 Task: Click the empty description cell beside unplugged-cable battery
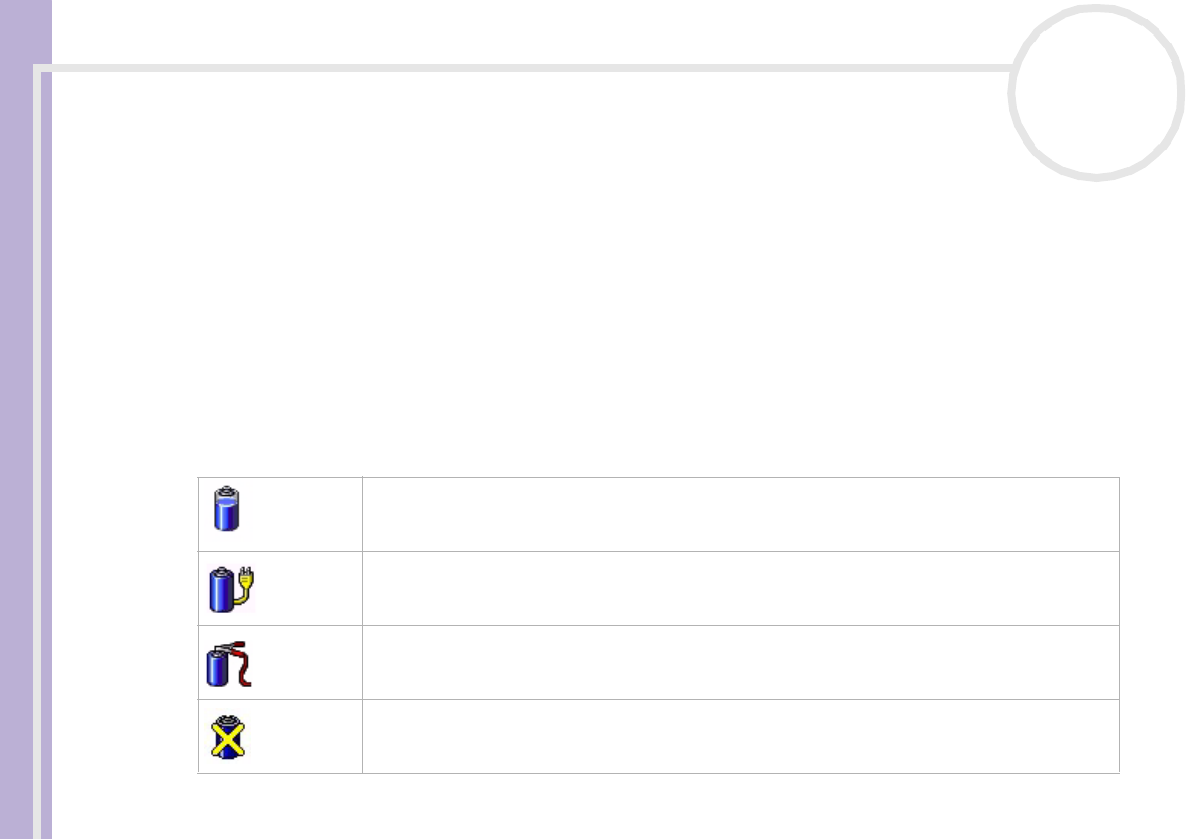click(740, 663)
